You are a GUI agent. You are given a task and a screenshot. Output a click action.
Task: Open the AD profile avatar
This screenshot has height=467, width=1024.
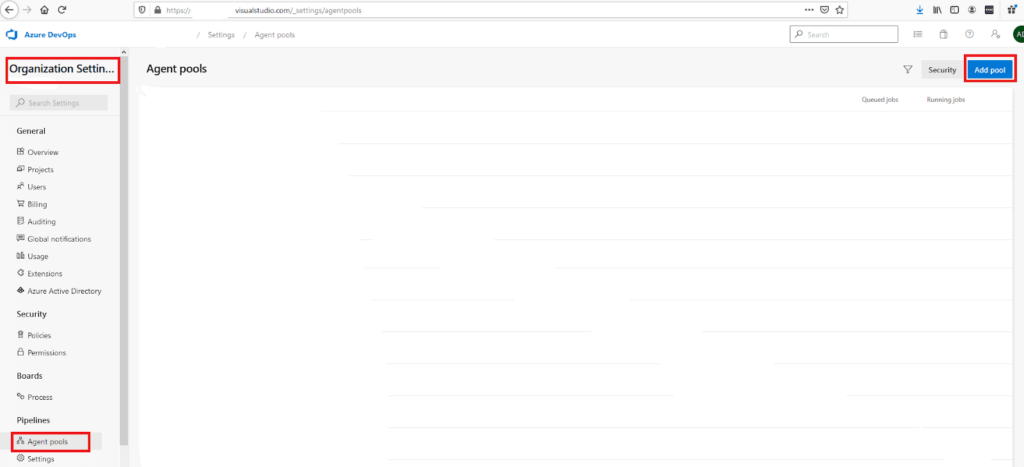point(1018,35)
